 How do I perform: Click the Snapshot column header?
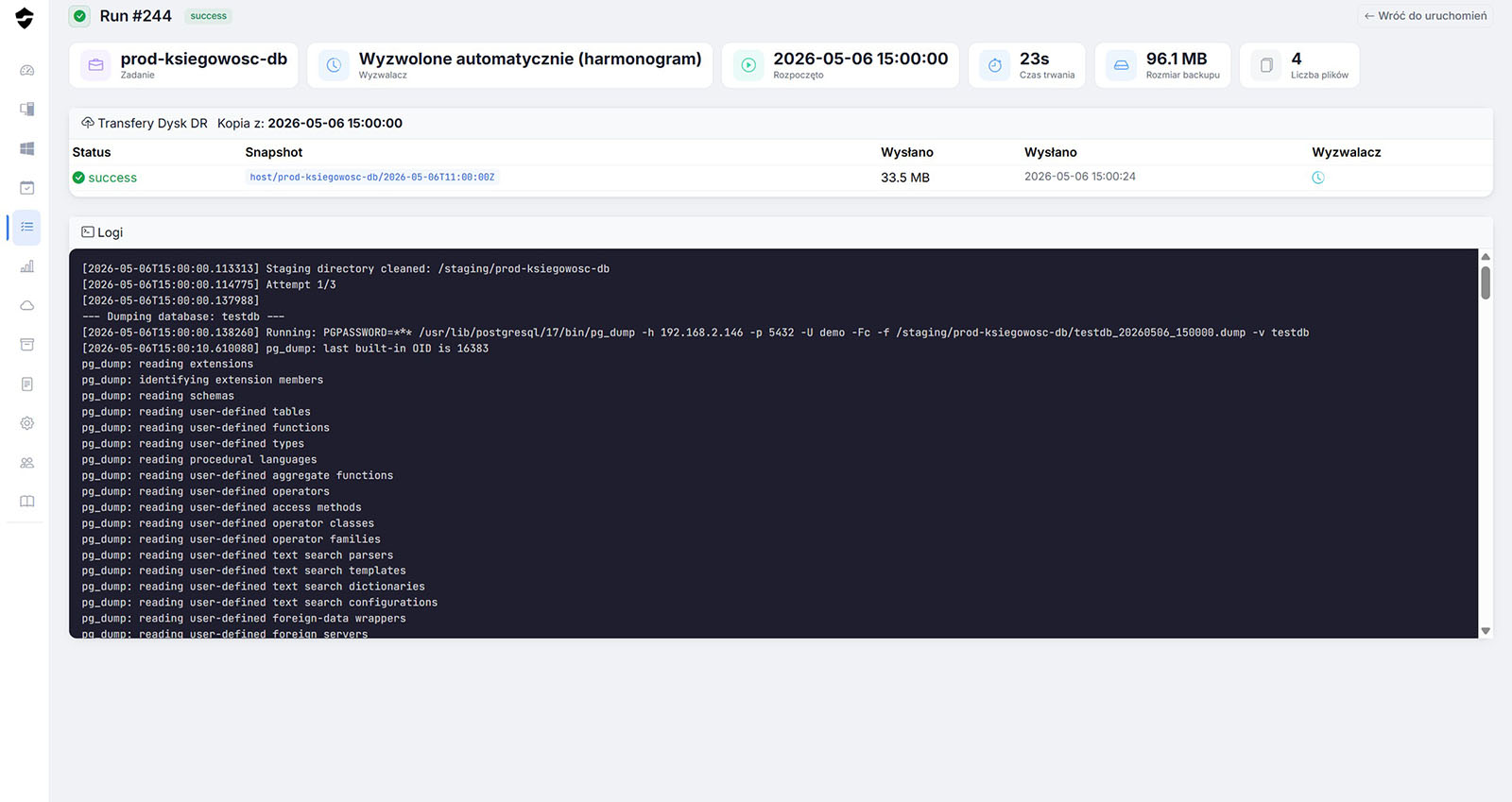274,152
